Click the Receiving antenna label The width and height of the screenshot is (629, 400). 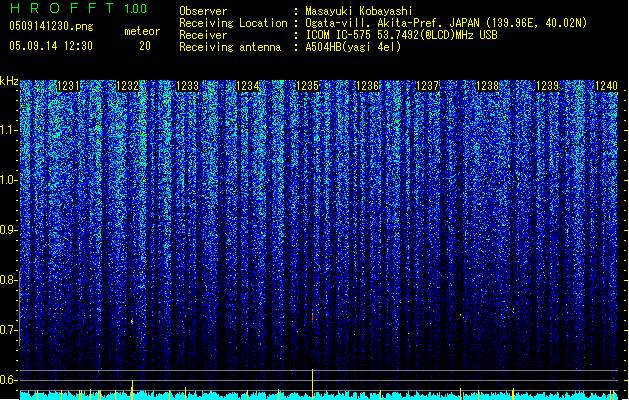(x=230, y=47)
